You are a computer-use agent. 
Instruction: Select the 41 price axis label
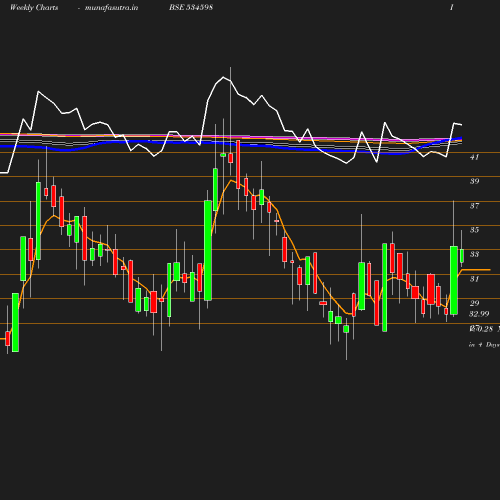pyautogui.click(x=474, y=157)
